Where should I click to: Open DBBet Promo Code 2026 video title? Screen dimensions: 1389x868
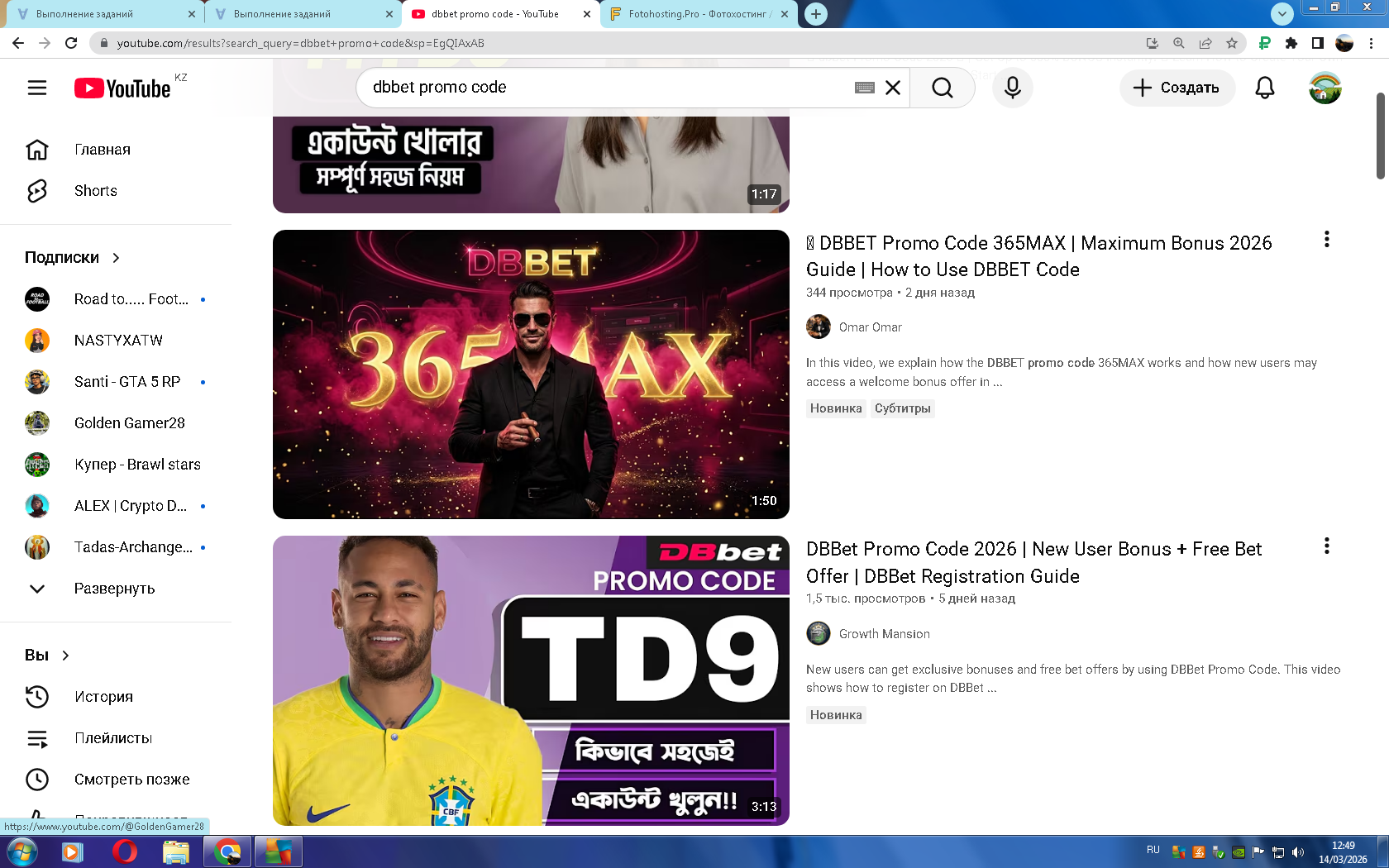1034,563
